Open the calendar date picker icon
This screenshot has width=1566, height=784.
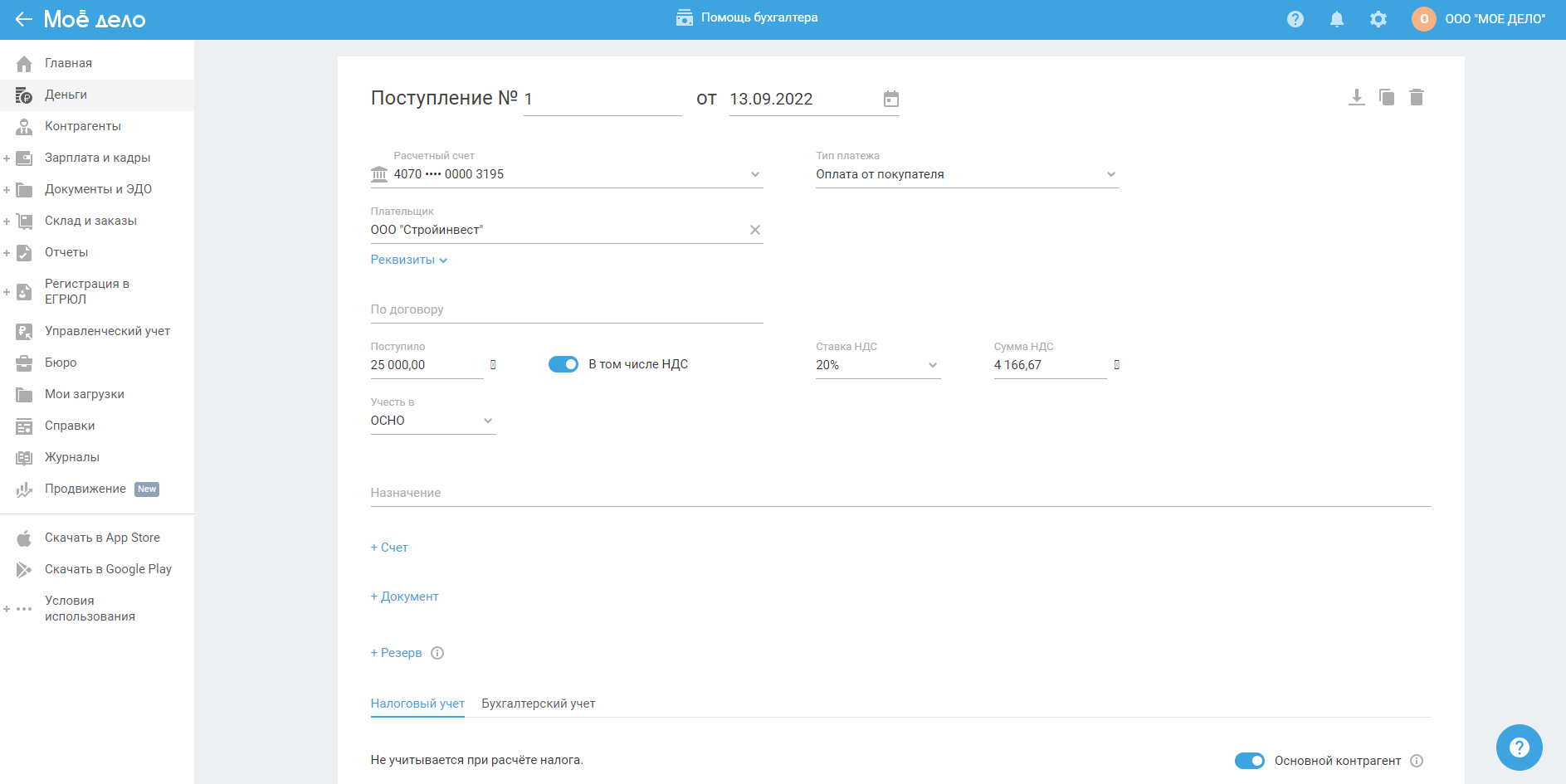(x=890, y=100)
